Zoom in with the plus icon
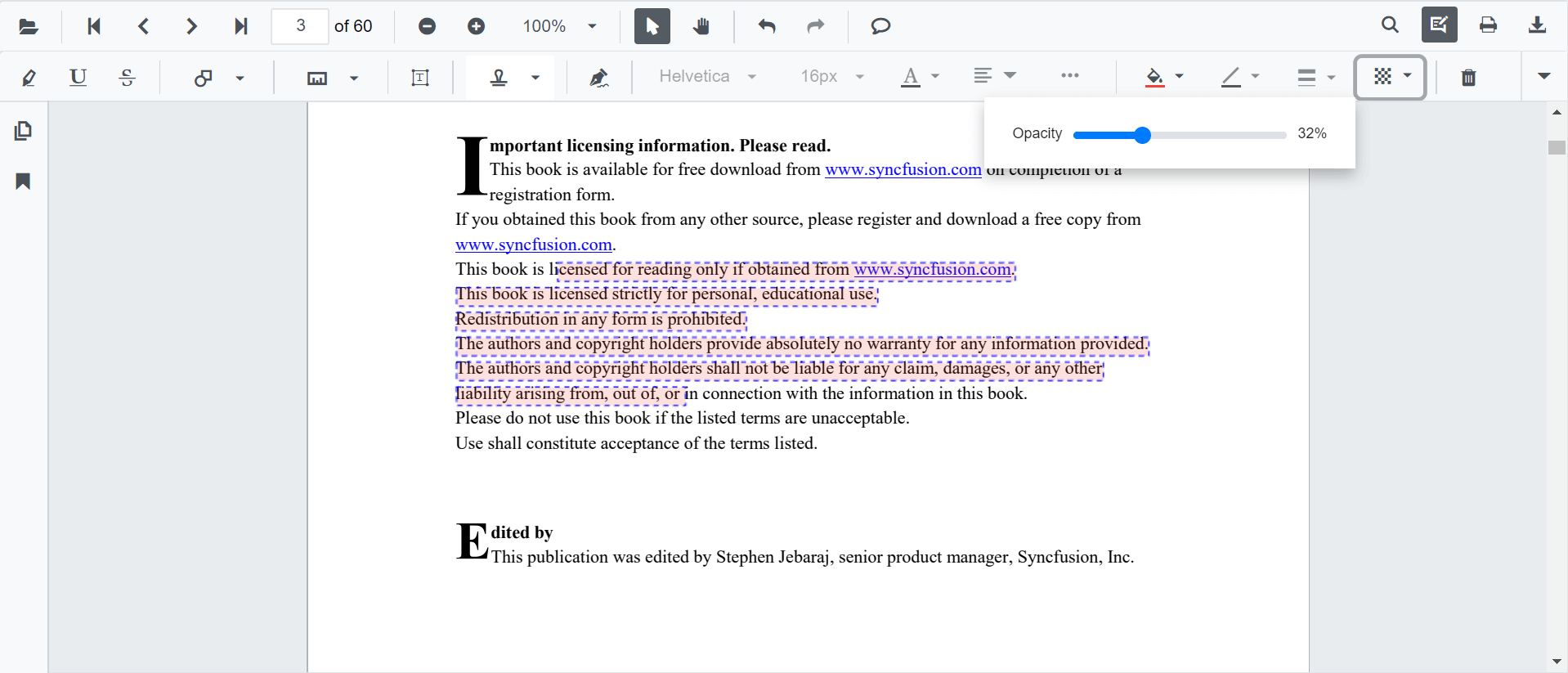 pos(476,26)
